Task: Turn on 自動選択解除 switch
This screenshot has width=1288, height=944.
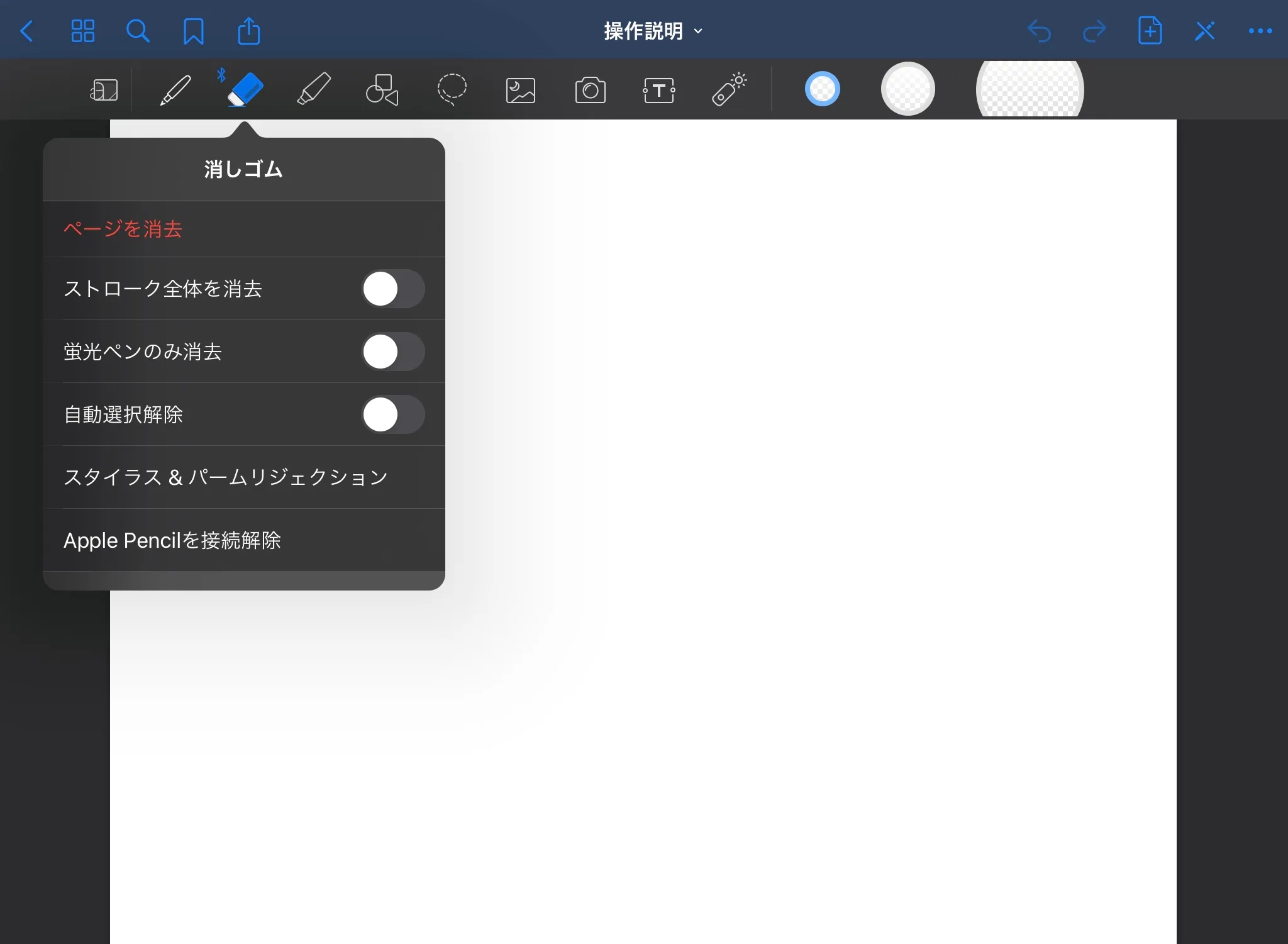Action: (393, 414)
